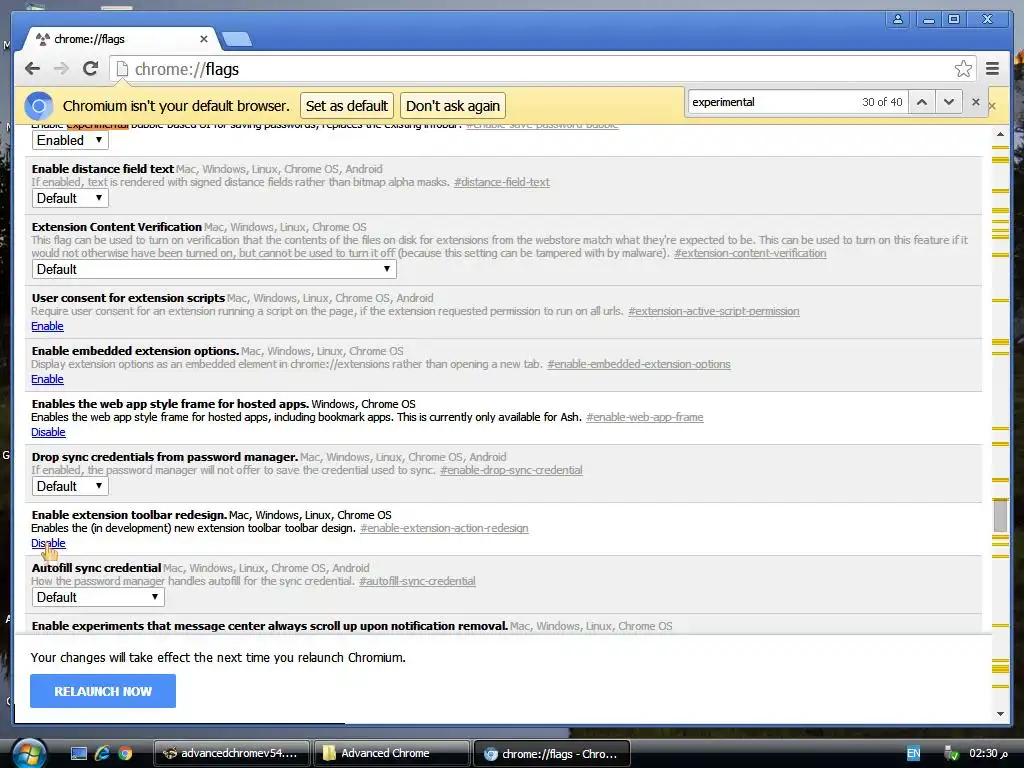
Task: Switch to advancedchromev54 taskbar item
Action: (x=232, y=754)
